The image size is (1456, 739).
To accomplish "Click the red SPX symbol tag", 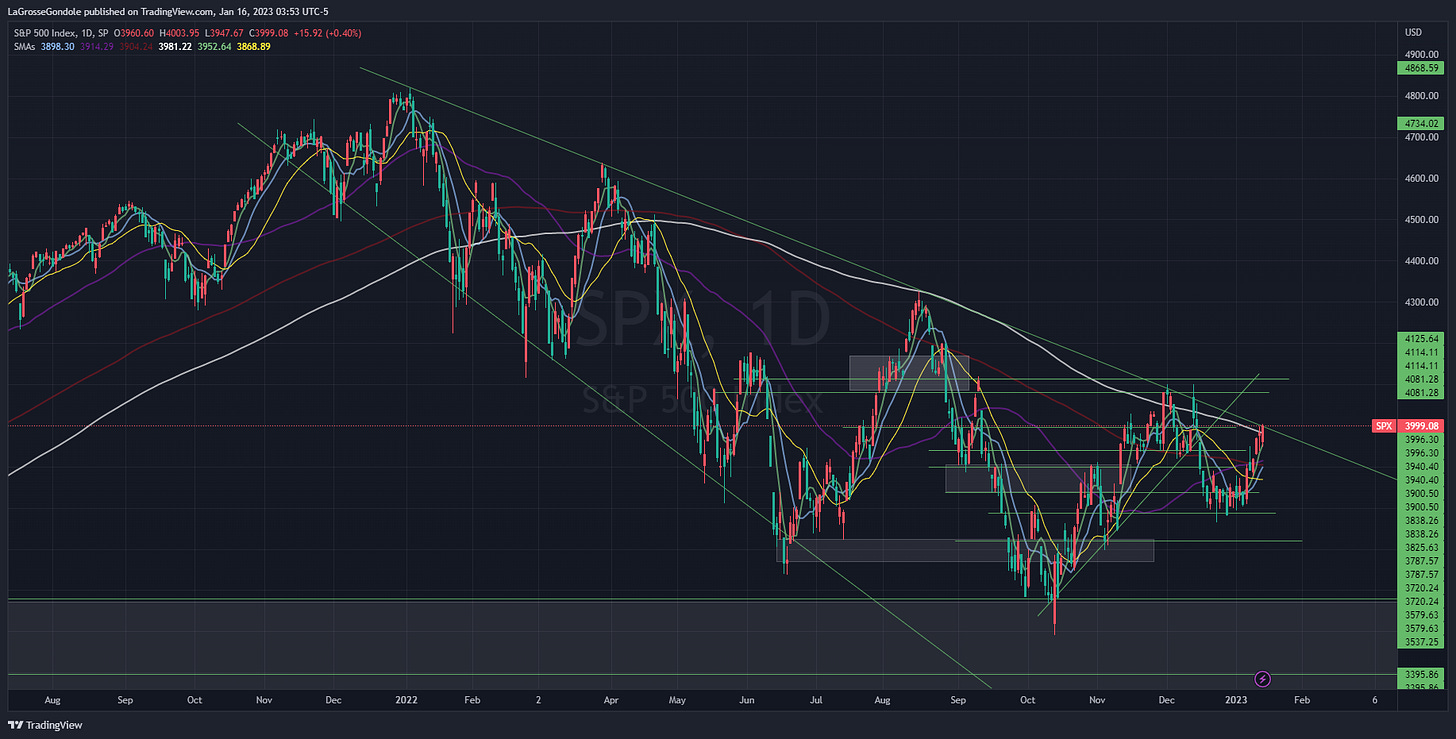I will click(1383, 426).
